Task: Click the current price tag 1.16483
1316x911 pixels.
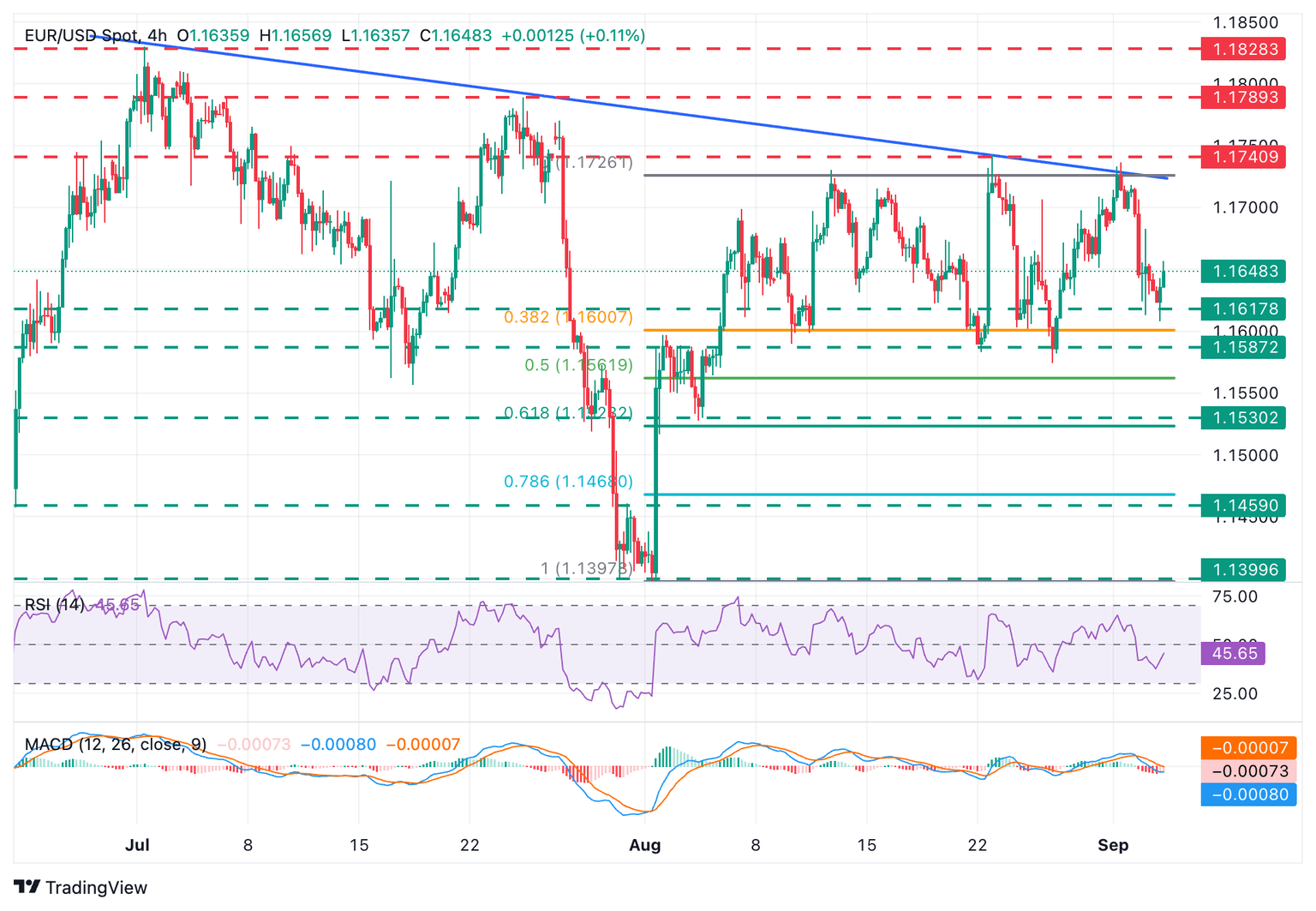Action: [1243, 271]
